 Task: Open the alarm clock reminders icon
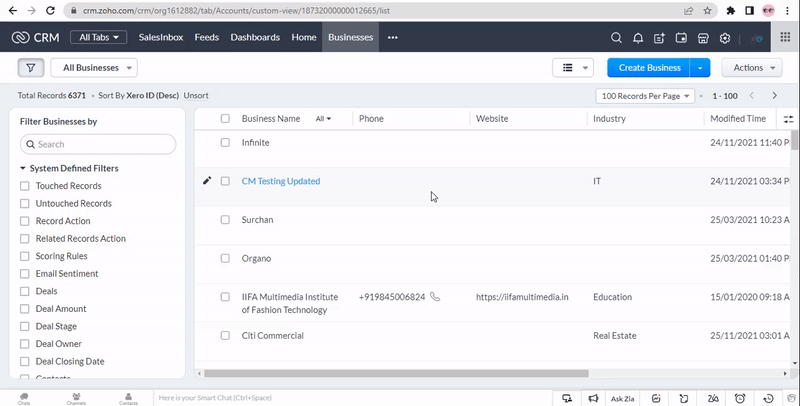point(740,398)
